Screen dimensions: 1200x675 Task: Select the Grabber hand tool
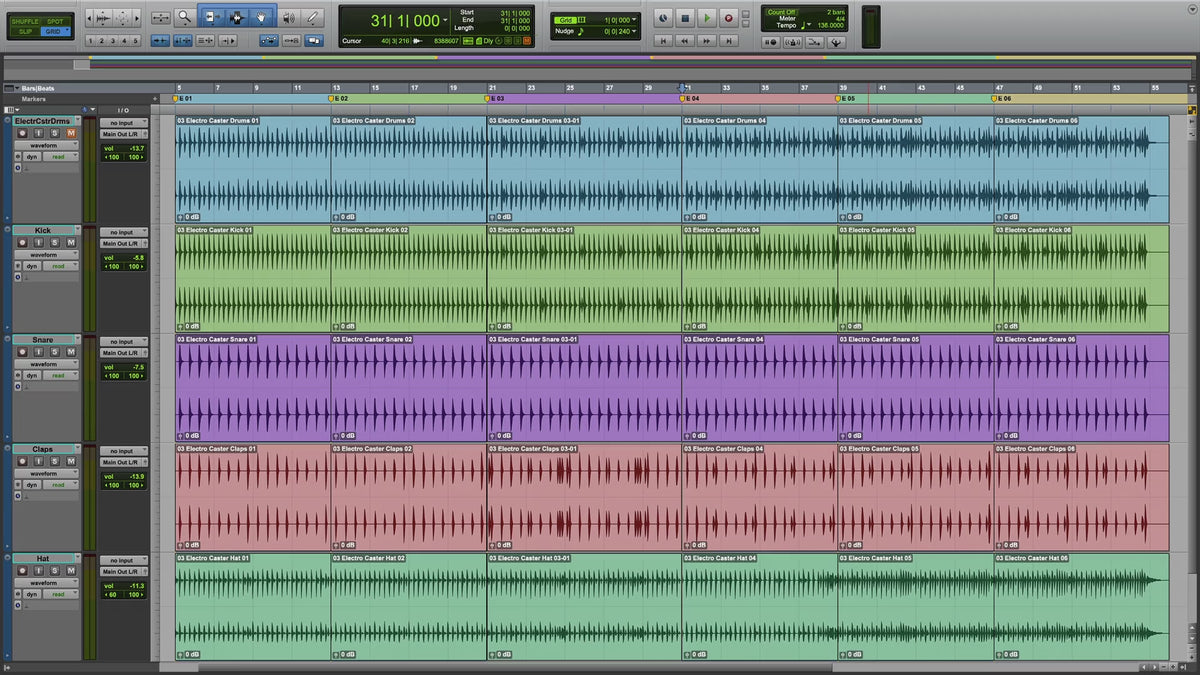tap(261, 17)
